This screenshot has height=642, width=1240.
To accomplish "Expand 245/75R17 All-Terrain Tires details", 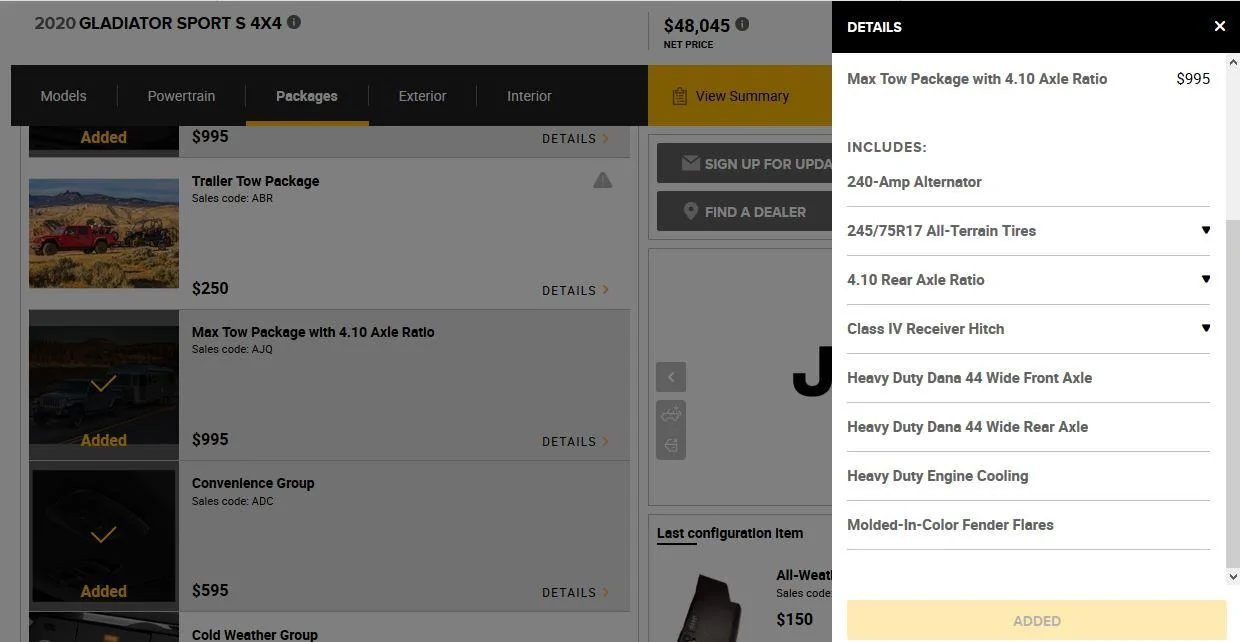I will pos(1205,230).
